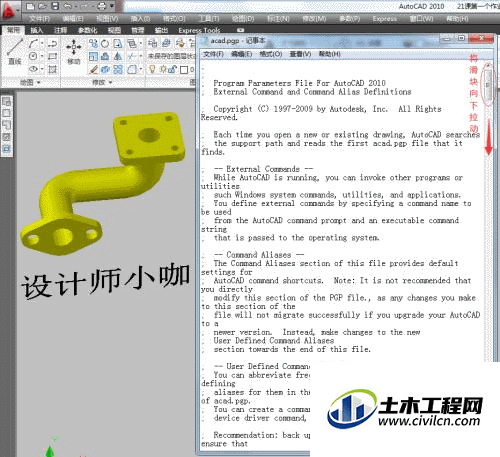Click the Plot (printer) icon in quick access toolbar
Screen dimensions: 500x457
click(102, 6)
